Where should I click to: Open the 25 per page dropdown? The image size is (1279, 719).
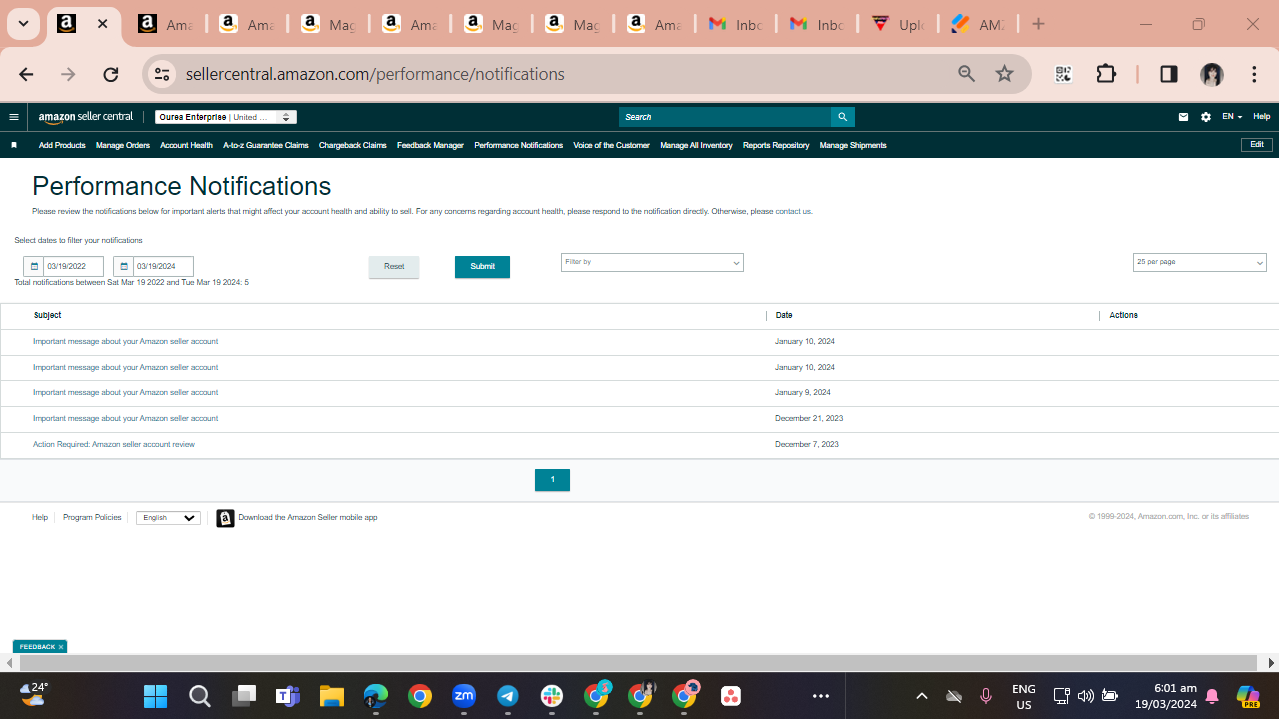1200,262
